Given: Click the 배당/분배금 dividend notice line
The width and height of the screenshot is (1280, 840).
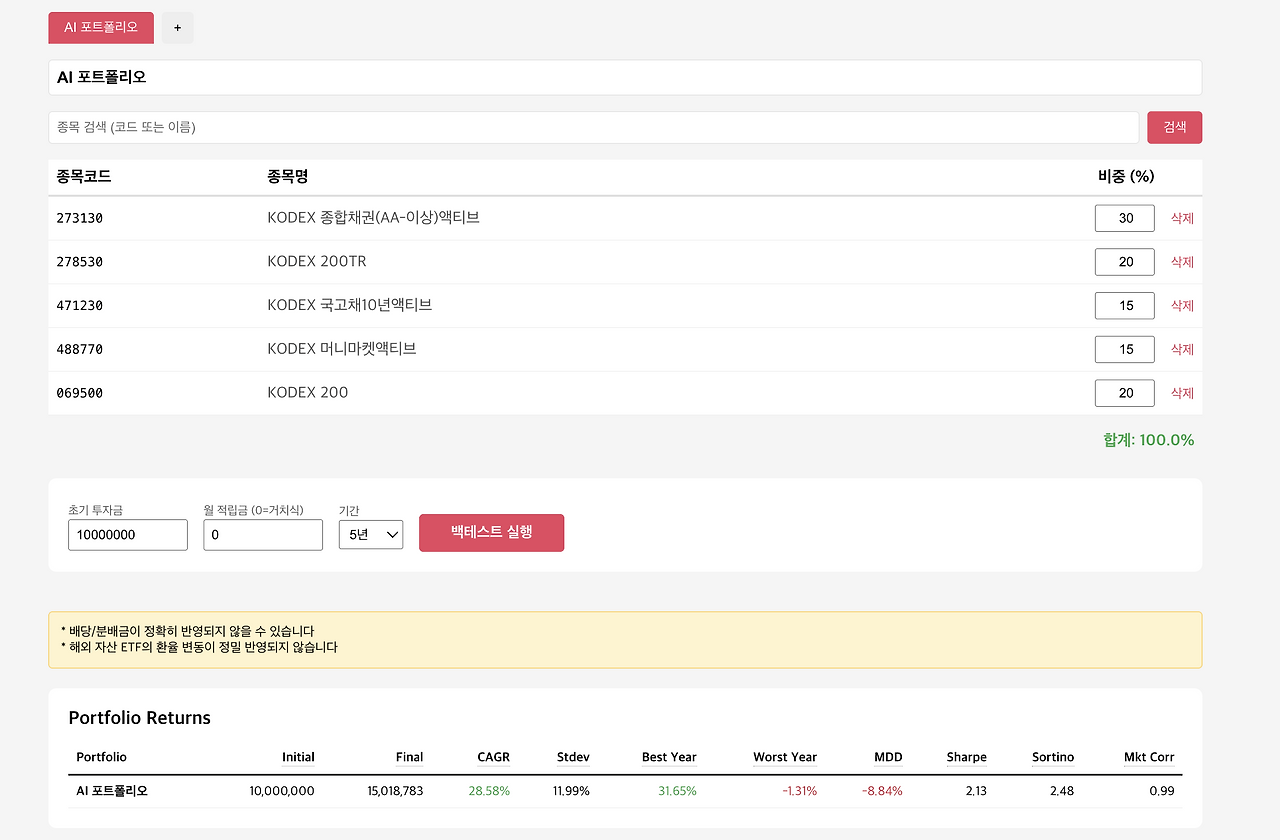Looking at the screenshot, I should pos(188,631).
